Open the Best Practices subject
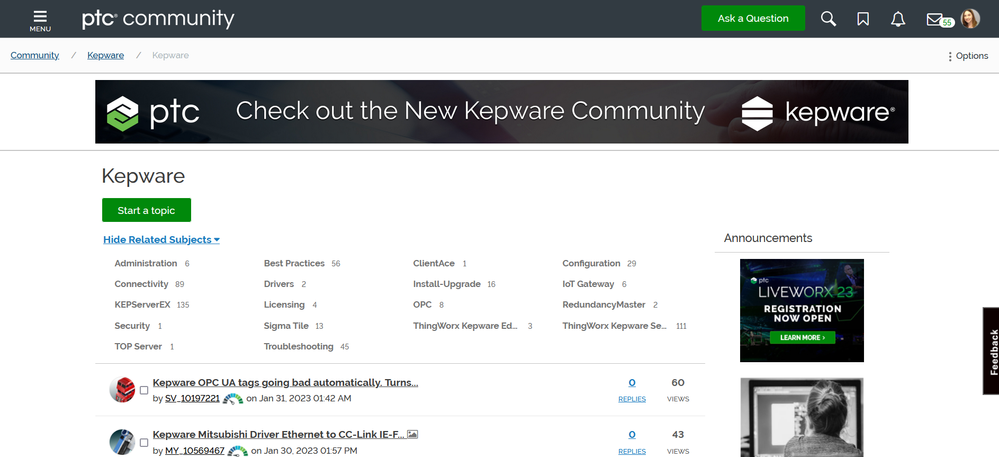 point(294,263)
